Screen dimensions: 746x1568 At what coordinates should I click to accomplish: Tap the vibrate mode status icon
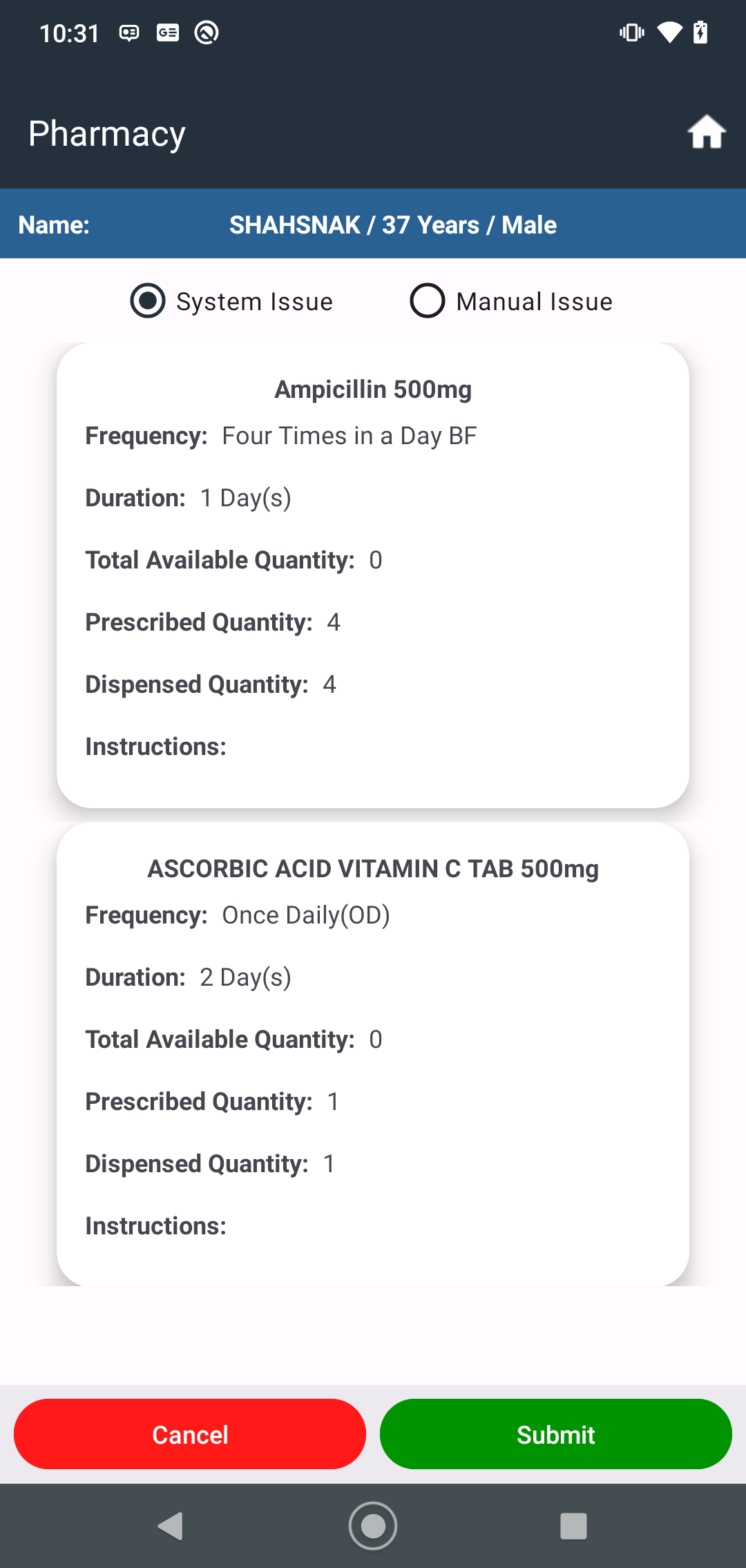click(x=632, y=32)
